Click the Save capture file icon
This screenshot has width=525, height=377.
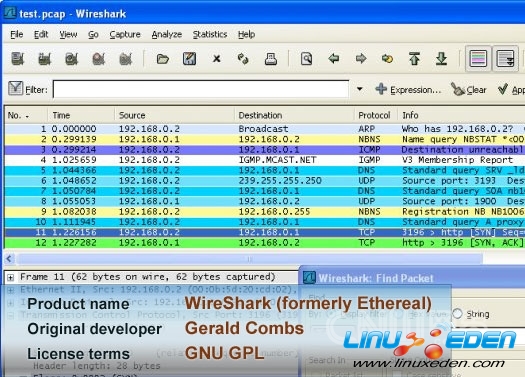190,59
